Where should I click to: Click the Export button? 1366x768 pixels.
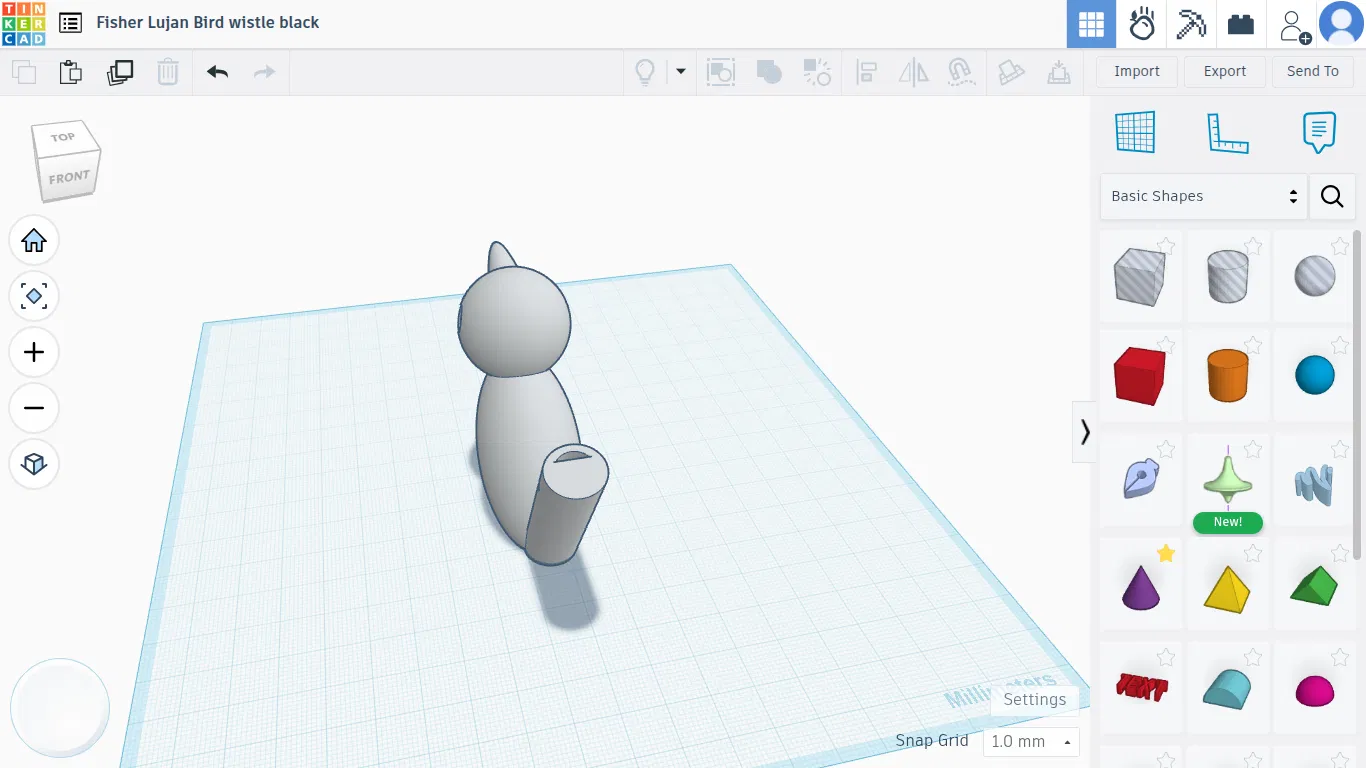click(x=1225, y=71)
